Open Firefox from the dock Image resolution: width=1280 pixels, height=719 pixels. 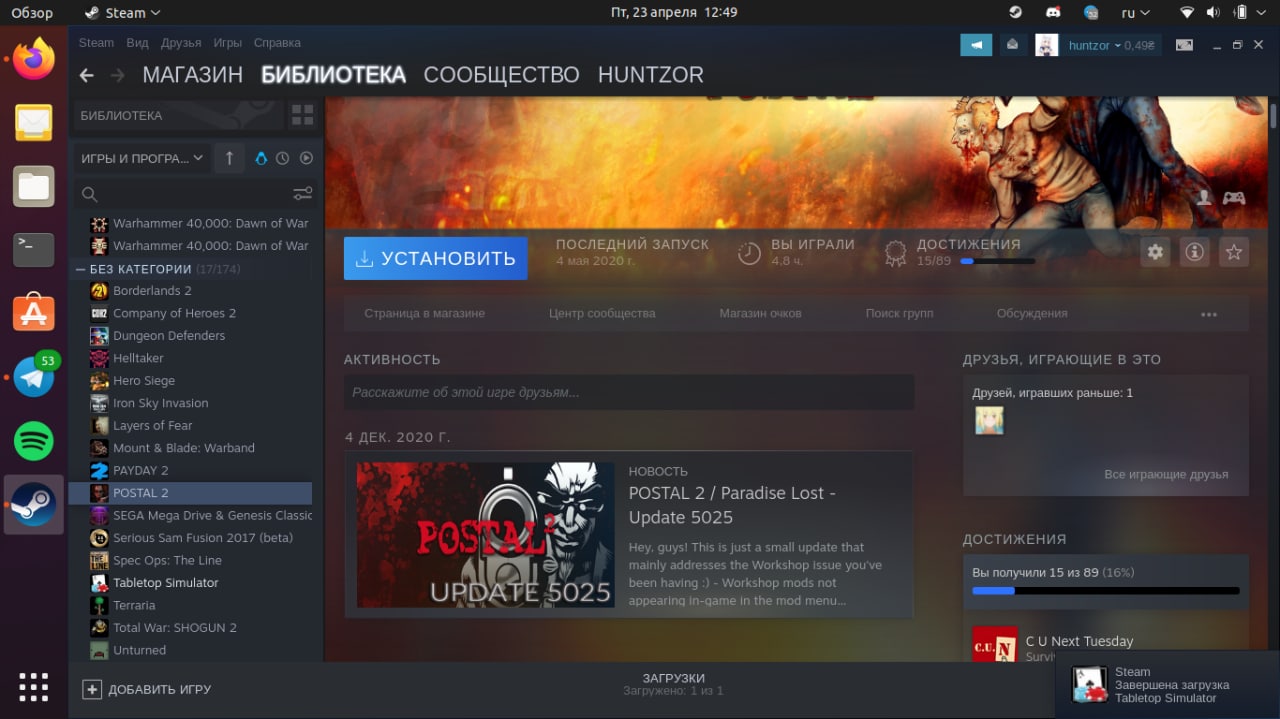[34, 59]
